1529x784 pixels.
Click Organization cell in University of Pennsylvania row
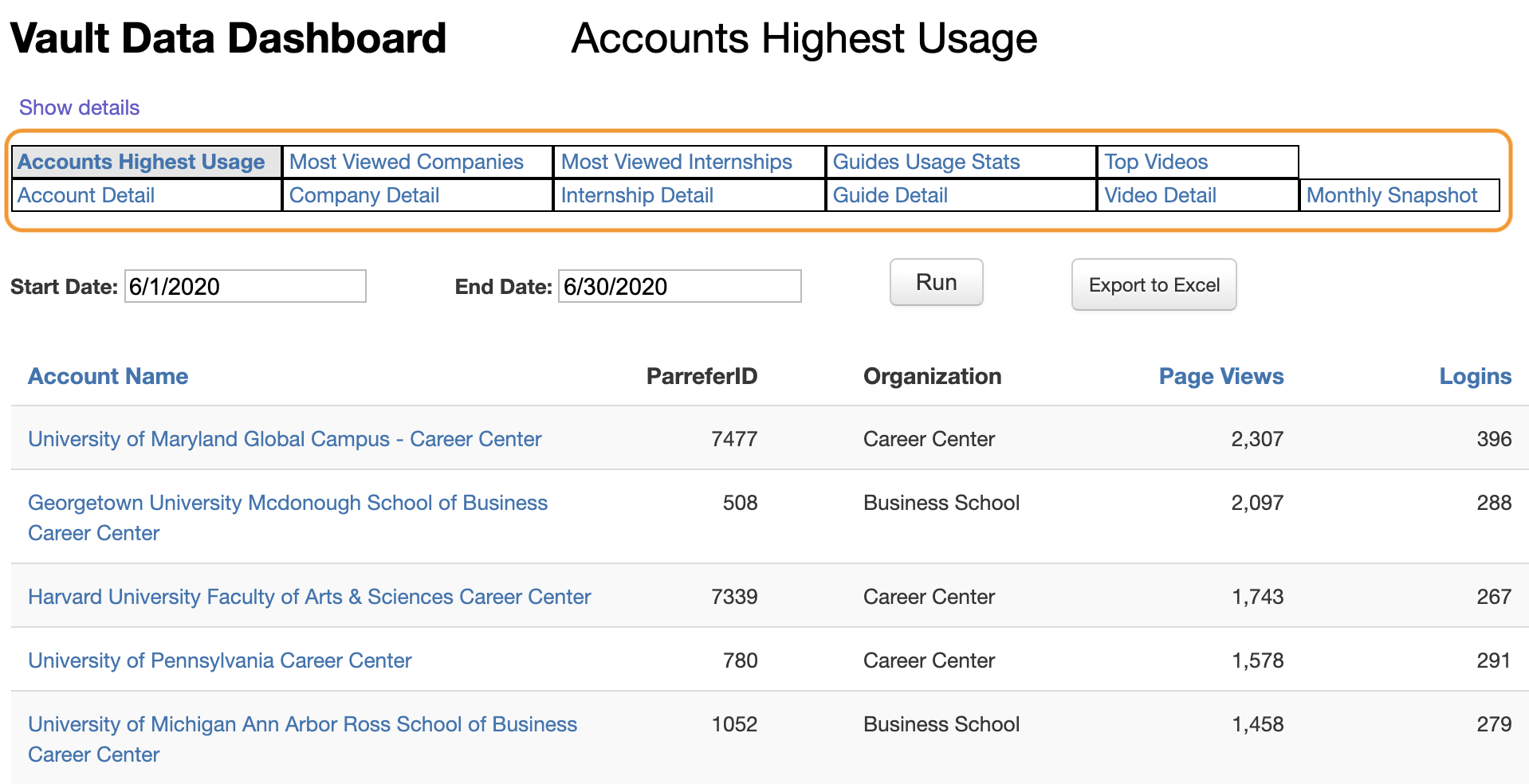point(930,661)
